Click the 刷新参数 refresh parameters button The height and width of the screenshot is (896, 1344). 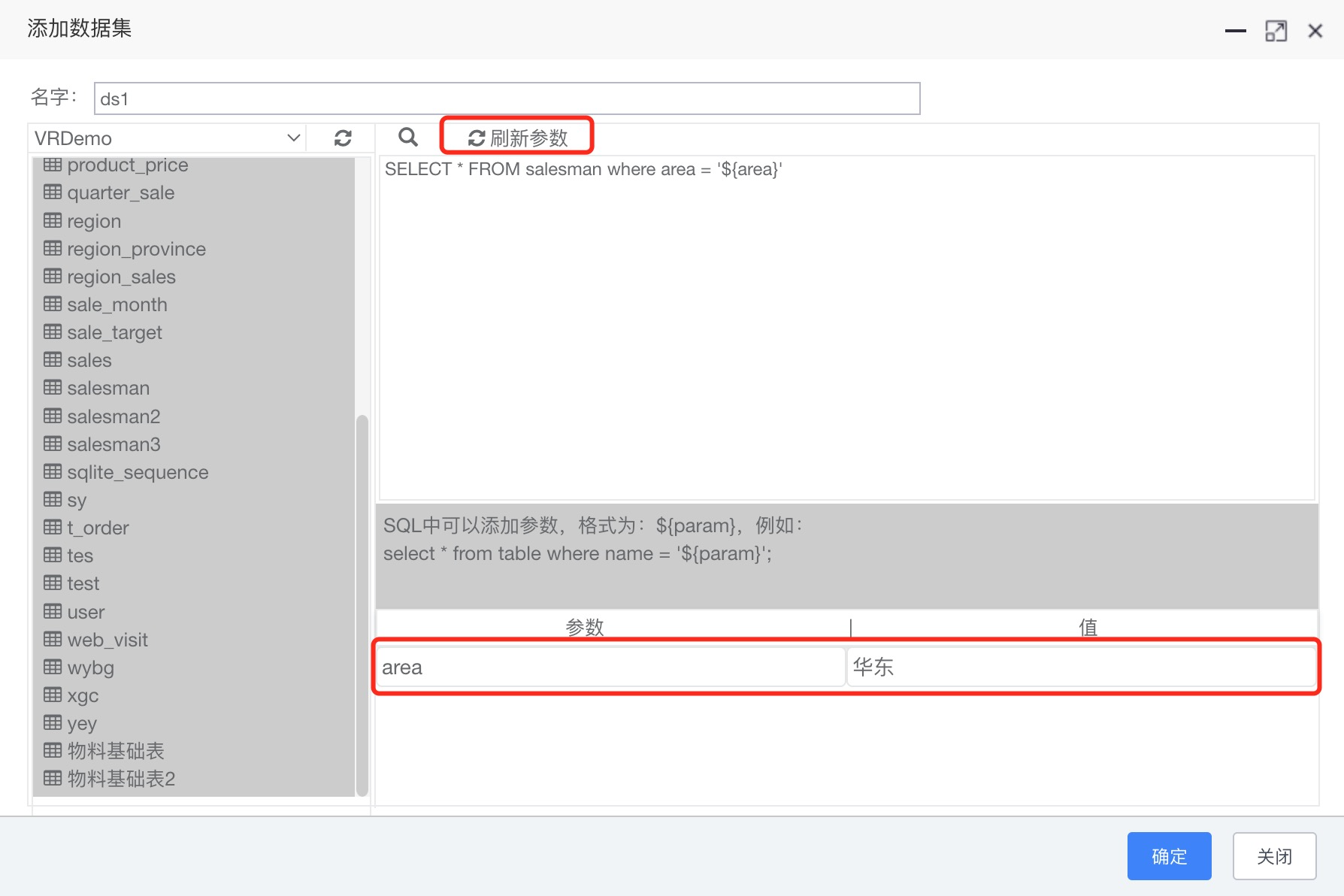point(517,138)
